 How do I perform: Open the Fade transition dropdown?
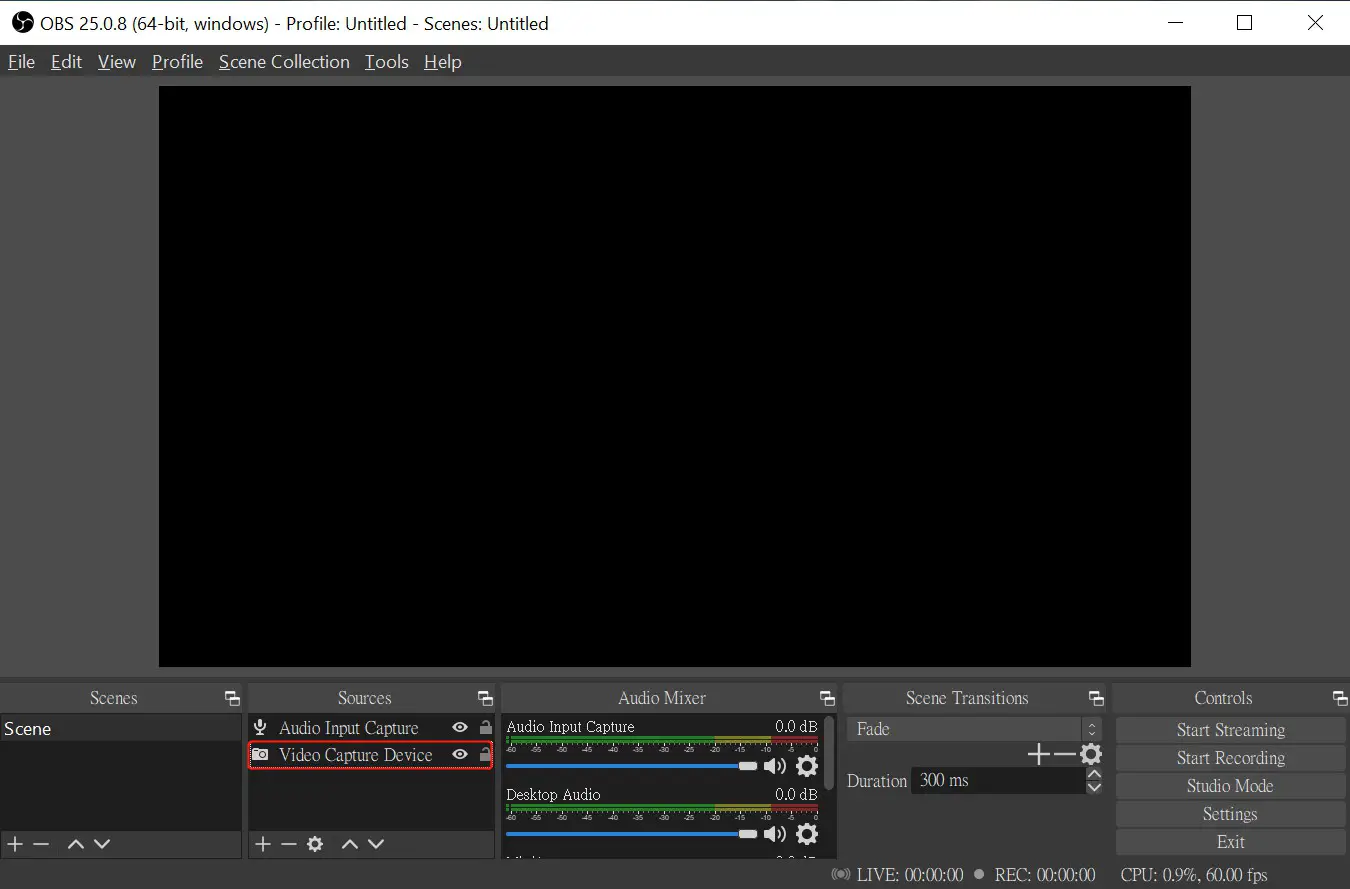click(x=1090, y=729)
